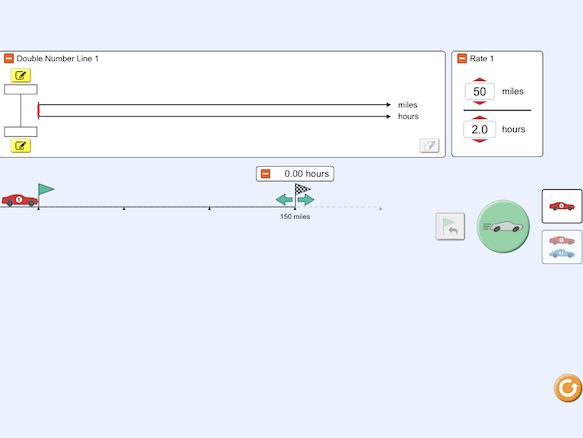Decrease the miles value below 50

[x=480, y=103]
